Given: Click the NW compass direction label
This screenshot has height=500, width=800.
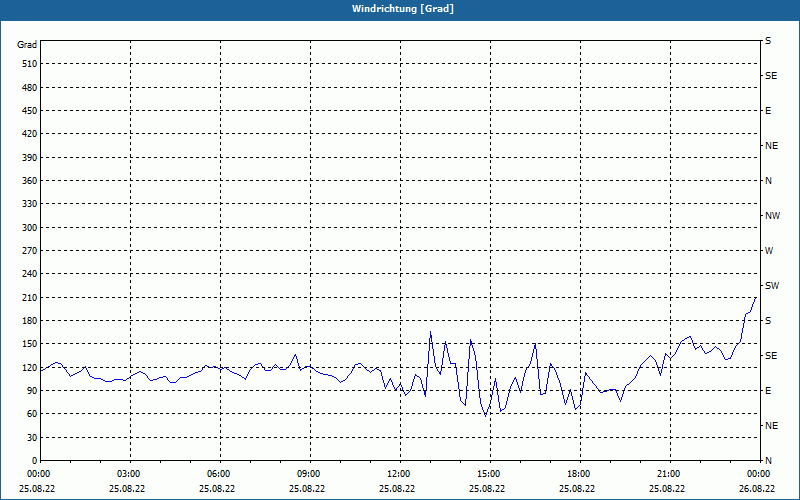Looking at the screenshot, I should click(x=772, y=216).
